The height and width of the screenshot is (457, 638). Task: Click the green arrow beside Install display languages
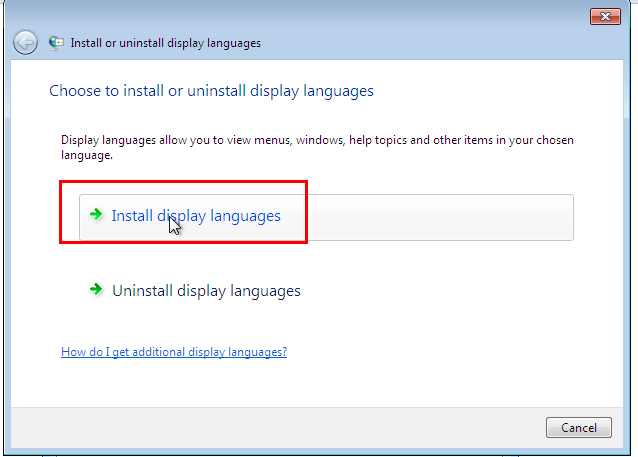(96, 214)
